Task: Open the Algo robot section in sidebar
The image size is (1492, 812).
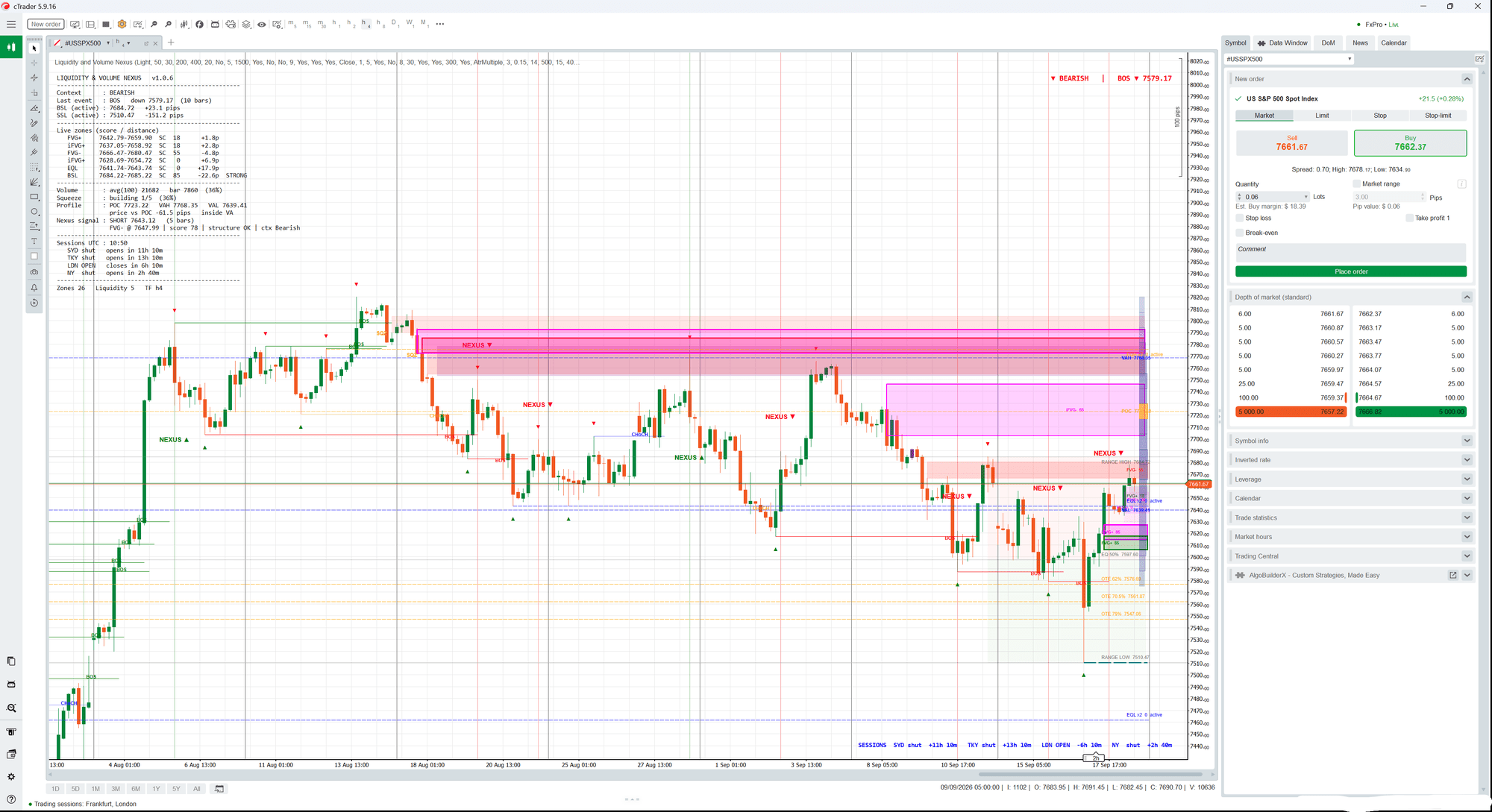Action: [x=11, y=684]
